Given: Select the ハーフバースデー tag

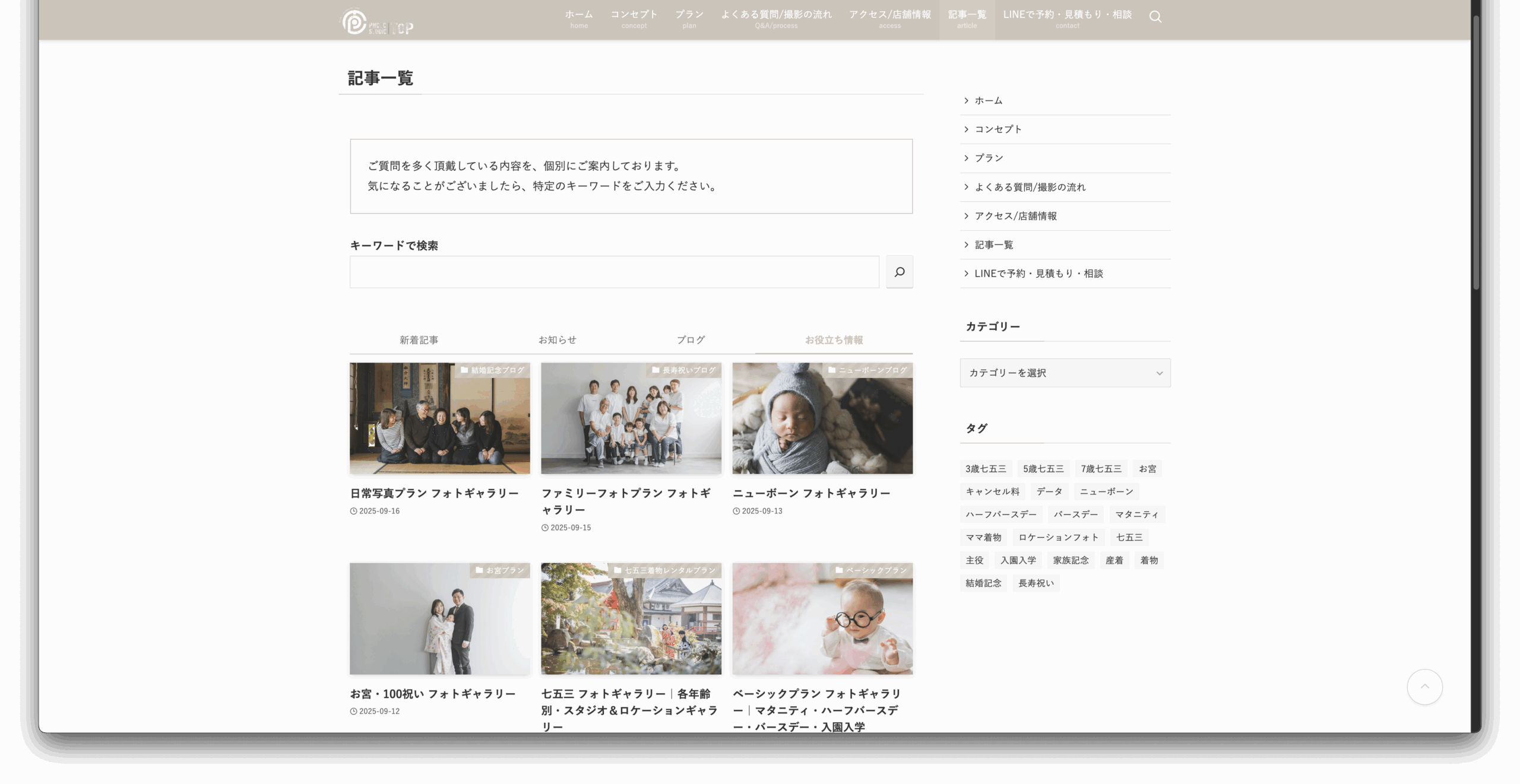Looking at the screenshot, I should (1001, 515).
